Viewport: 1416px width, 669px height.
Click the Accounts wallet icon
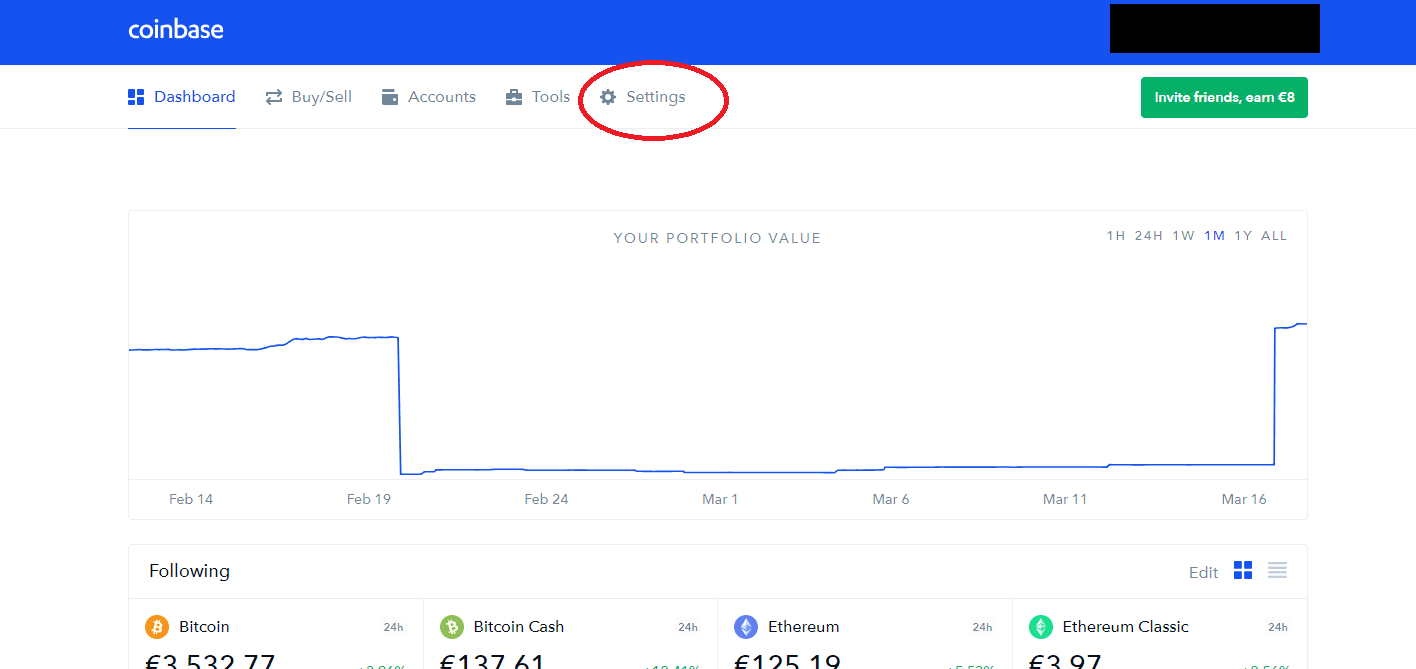point(390,97)
